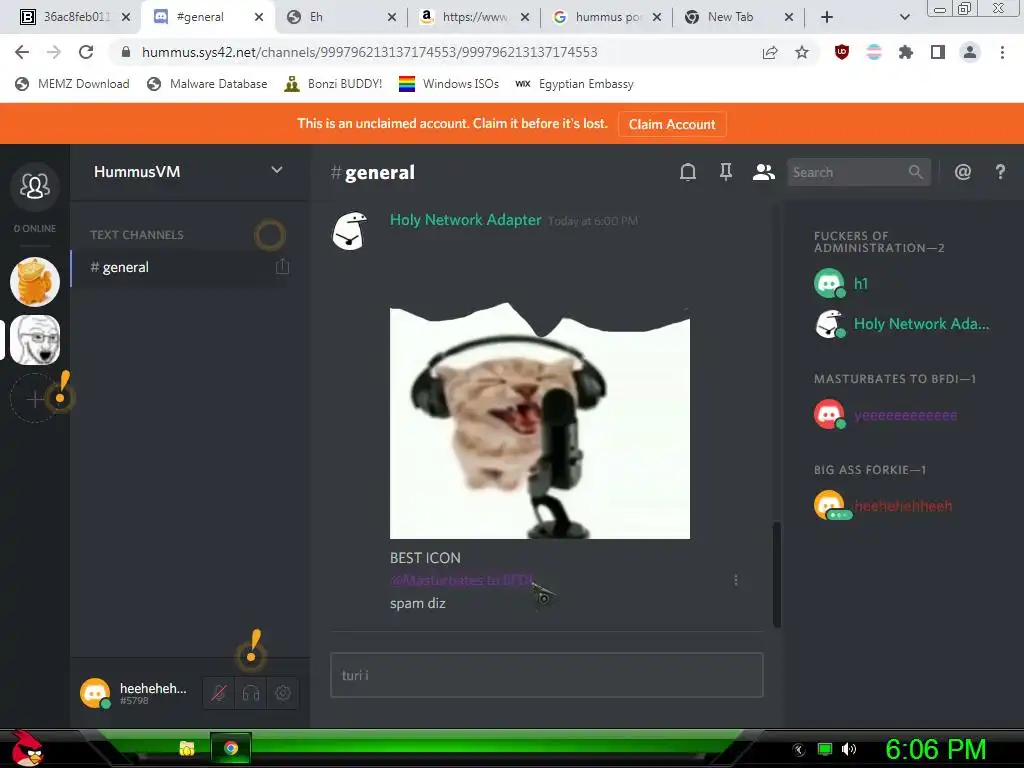Image resolution: width=1024 pixels, height=768 pixels.
Task: Bookmark this page star icon
Action: pos(802,52)
